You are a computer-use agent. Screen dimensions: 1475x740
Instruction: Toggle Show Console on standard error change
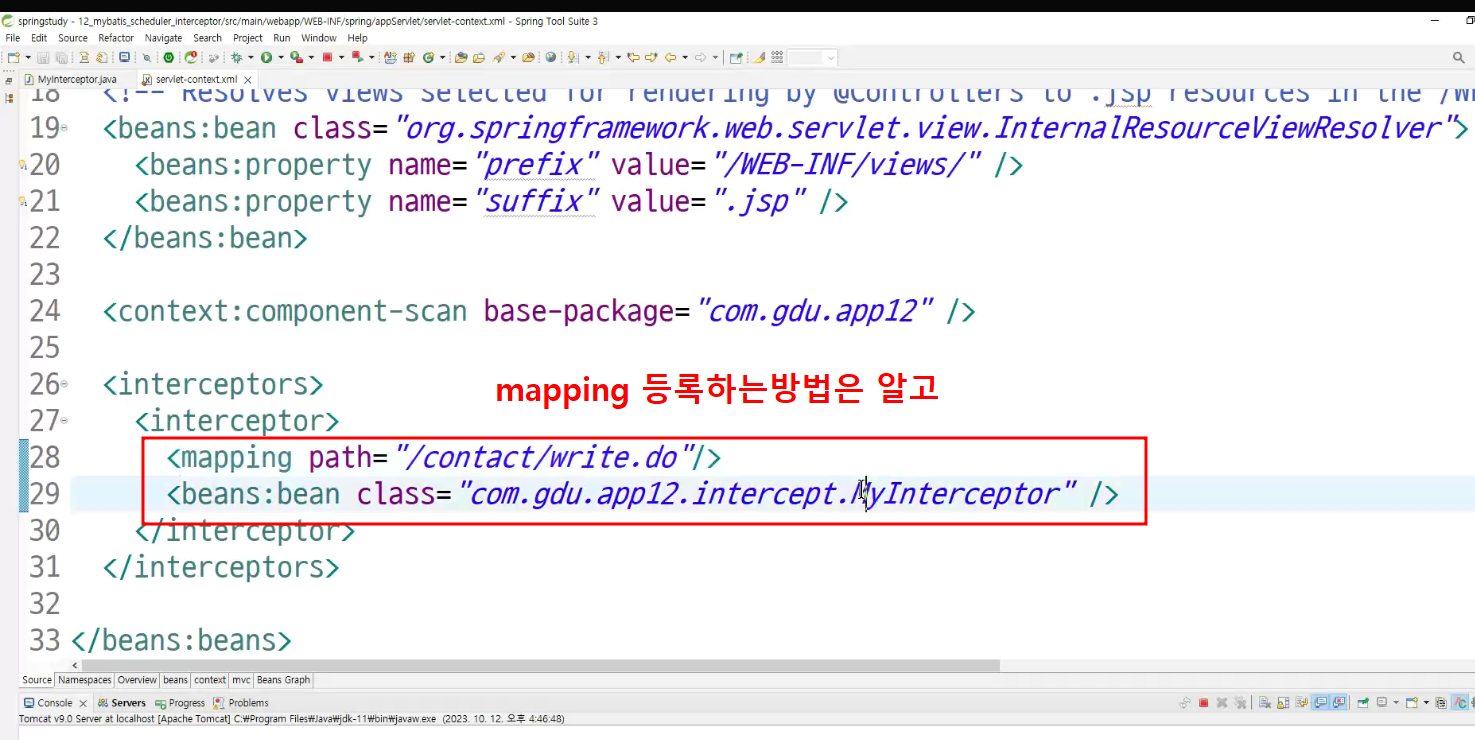1339,703
